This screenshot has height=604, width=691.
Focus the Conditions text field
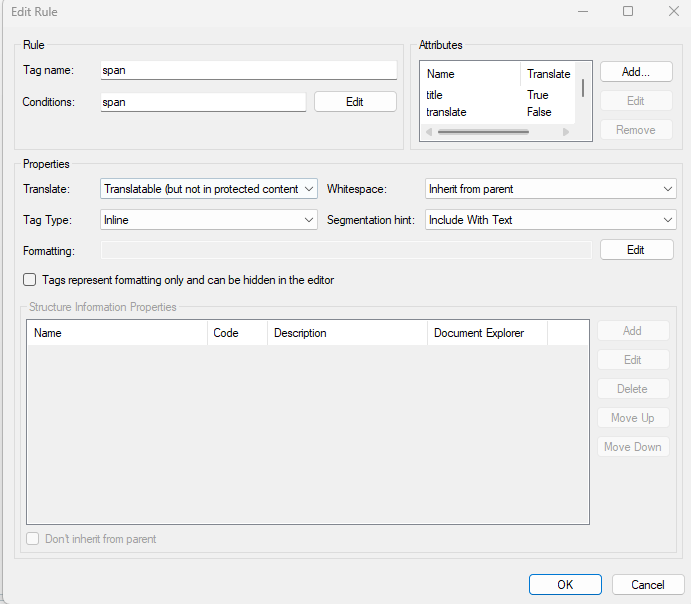203,102
